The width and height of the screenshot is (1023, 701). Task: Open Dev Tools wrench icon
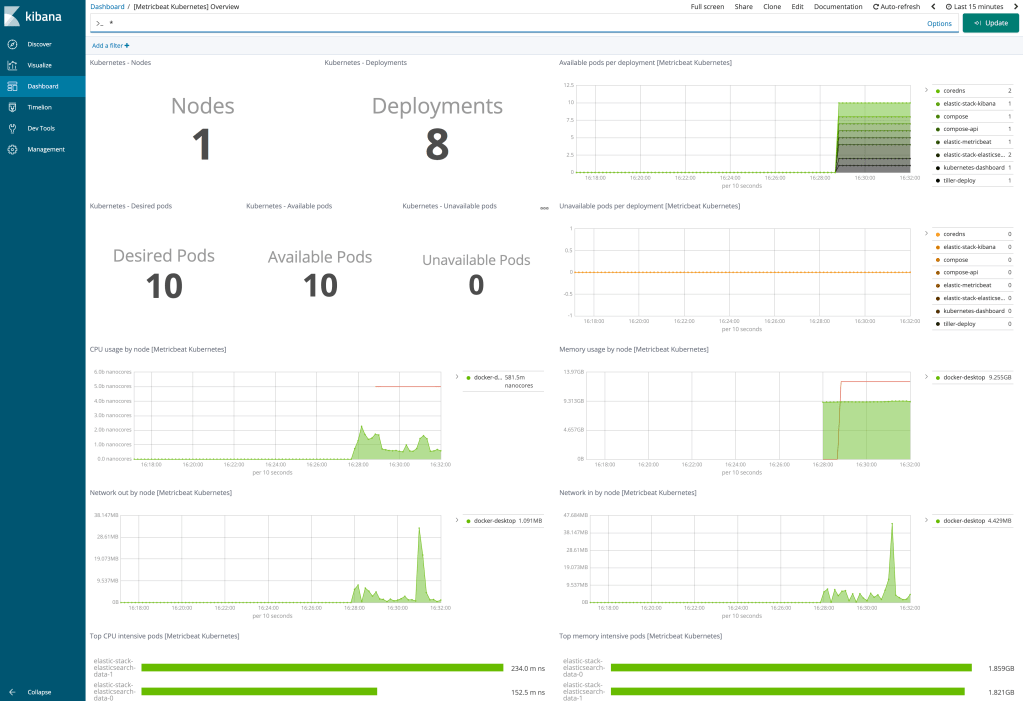(x=12, y=128)
